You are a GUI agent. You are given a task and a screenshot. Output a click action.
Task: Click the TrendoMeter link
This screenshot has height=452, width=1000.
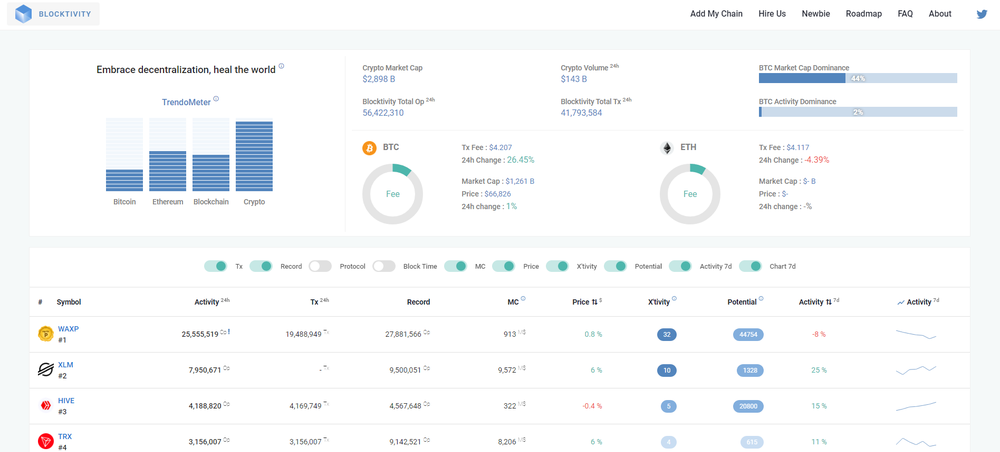(186, 102)
